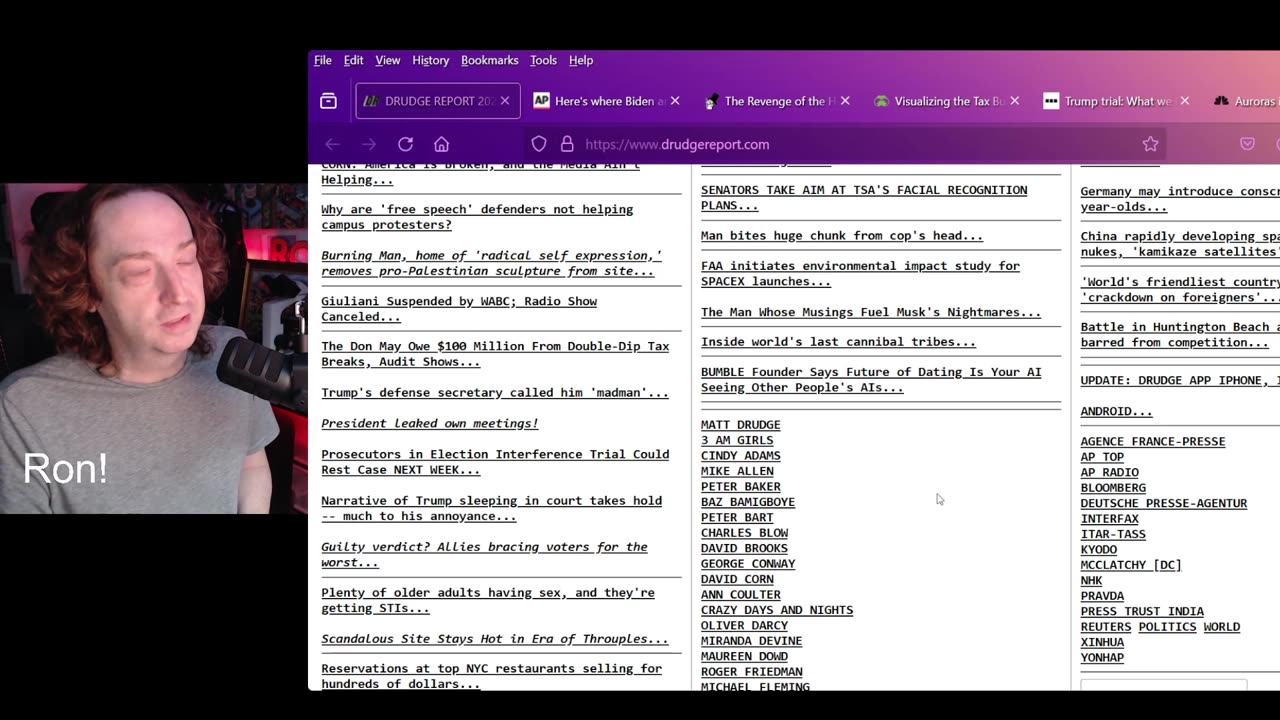Click the AGENCE FRANCE-PRESSE link
Screen dimensions: 1280x720
1153,441
